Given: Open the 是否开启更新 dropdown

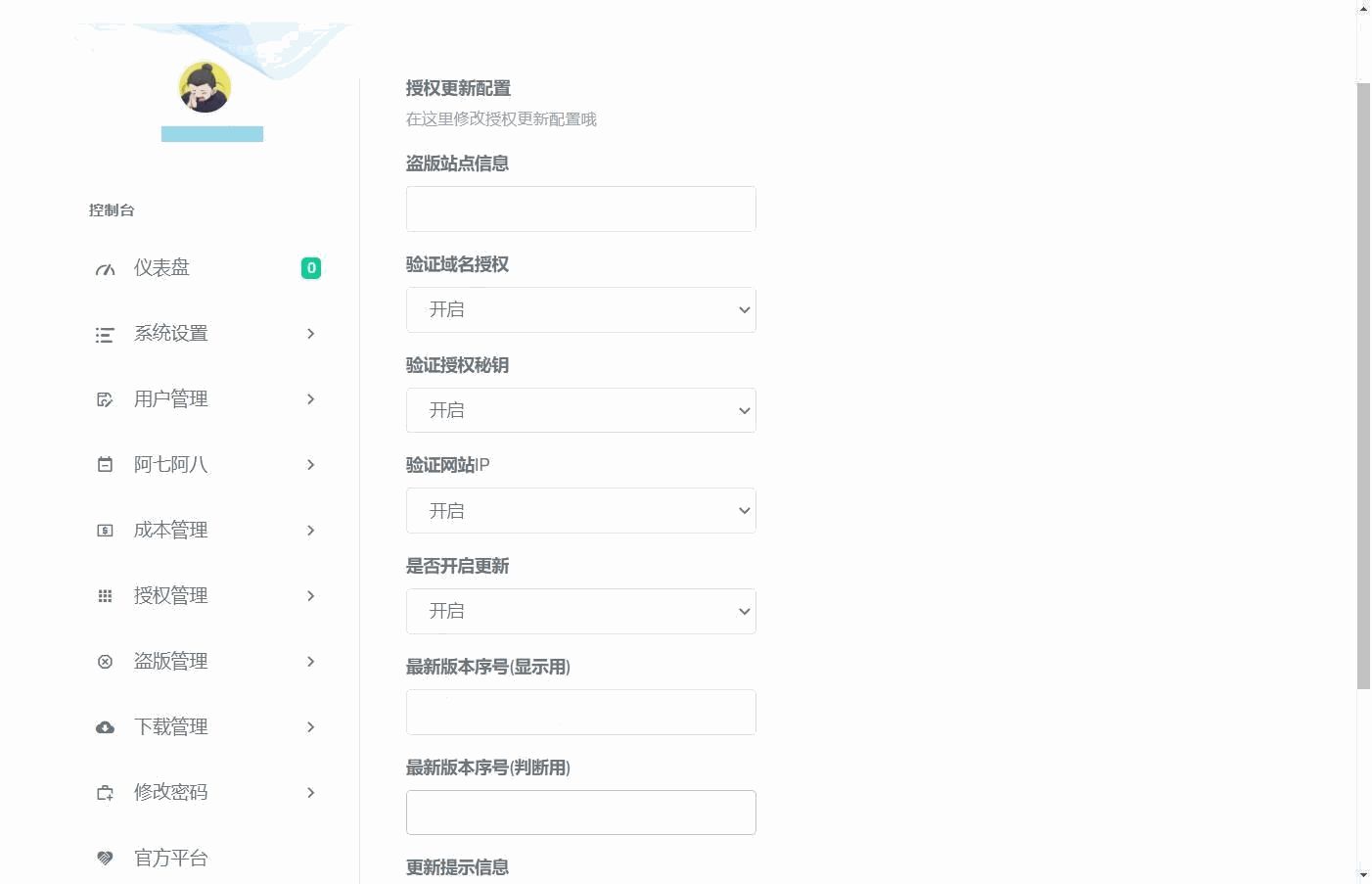Looking at the screenshot, I should point(580,612).
